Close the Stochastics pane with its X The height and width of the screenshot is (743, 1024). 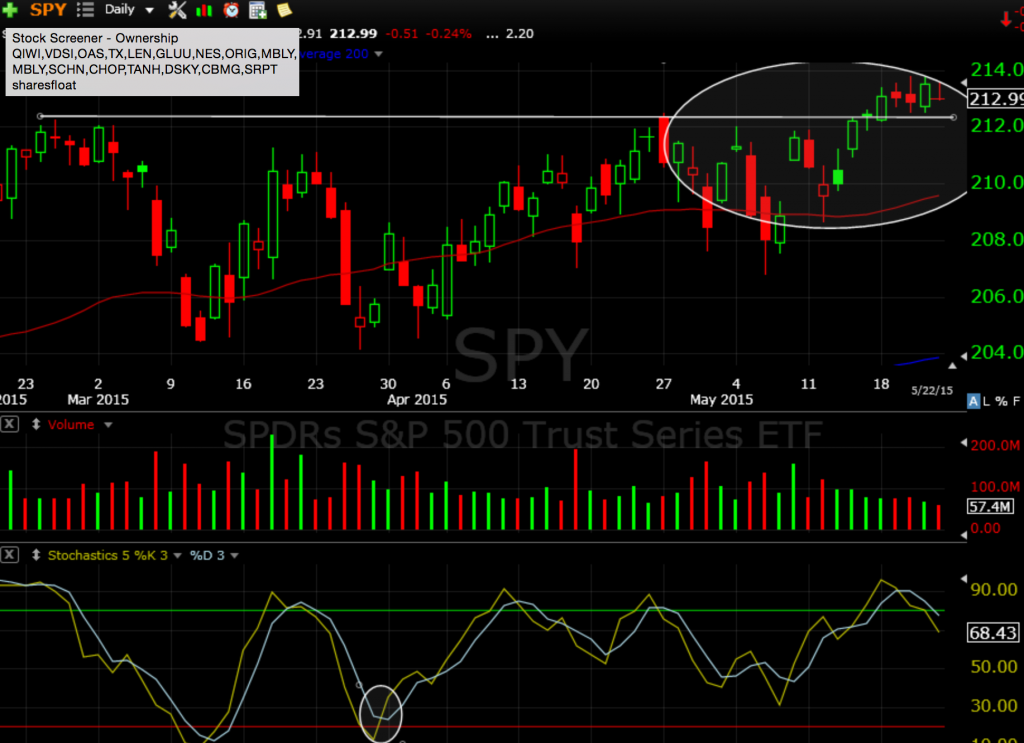10,555
